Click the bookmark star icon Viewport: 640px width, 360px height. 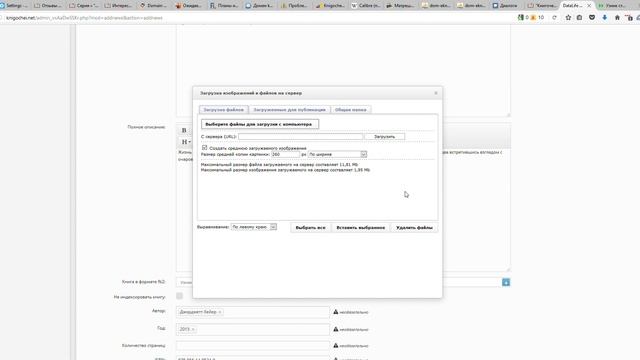[568, 18]
